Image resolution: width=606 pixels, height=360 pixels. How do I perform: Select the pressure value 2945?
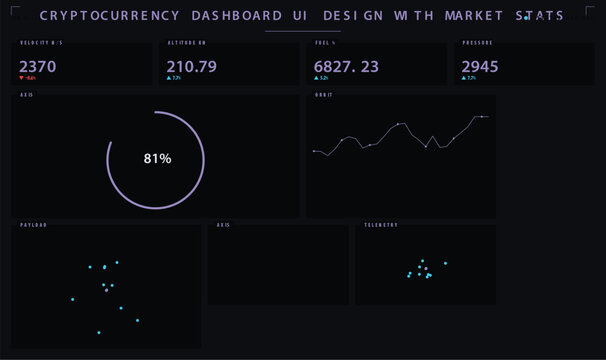pyautogui.click(x=480, y=67)
